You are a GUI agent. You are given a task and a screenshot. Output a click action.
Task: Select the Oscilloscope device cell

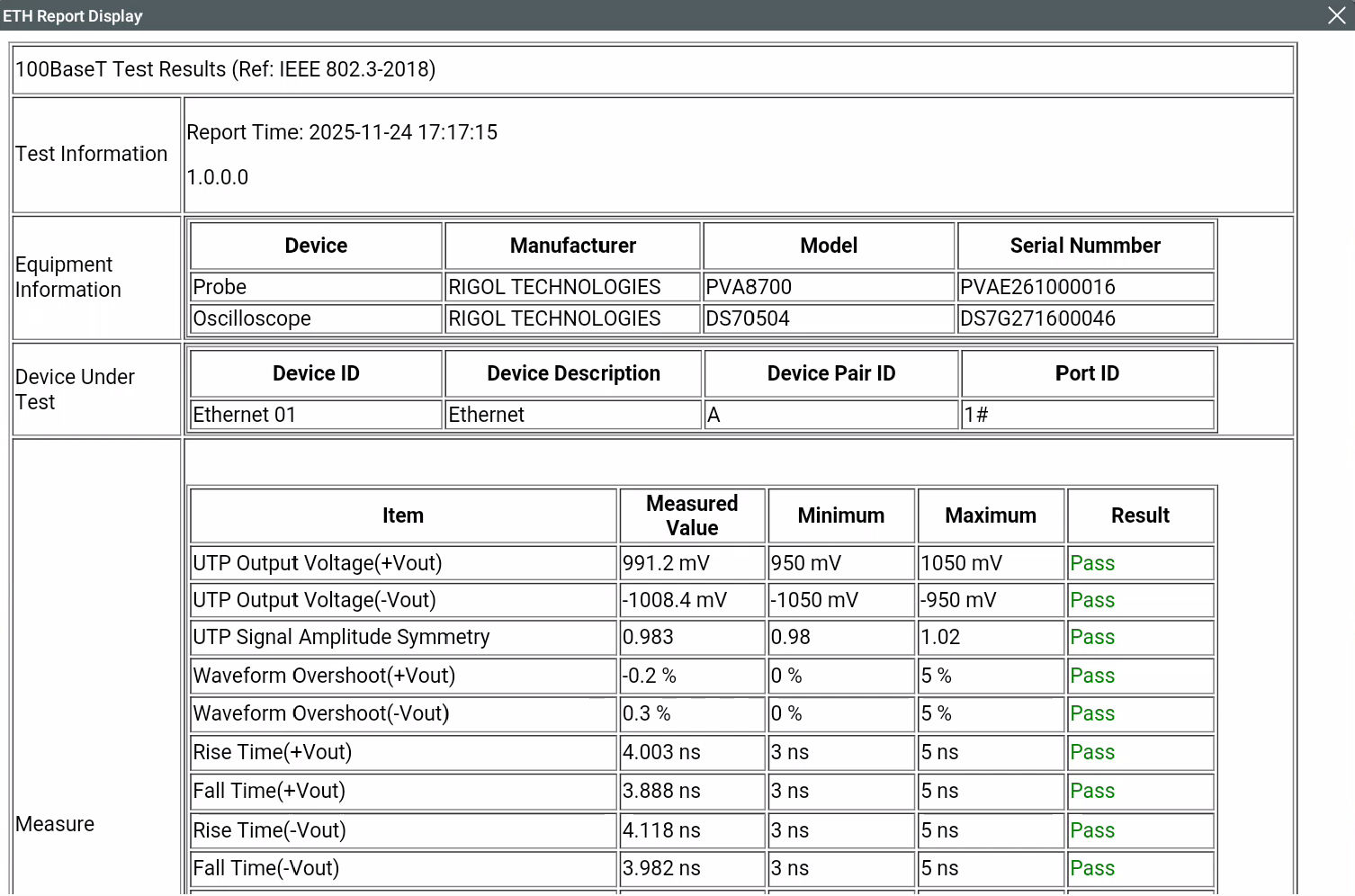[x=316, y=318]
